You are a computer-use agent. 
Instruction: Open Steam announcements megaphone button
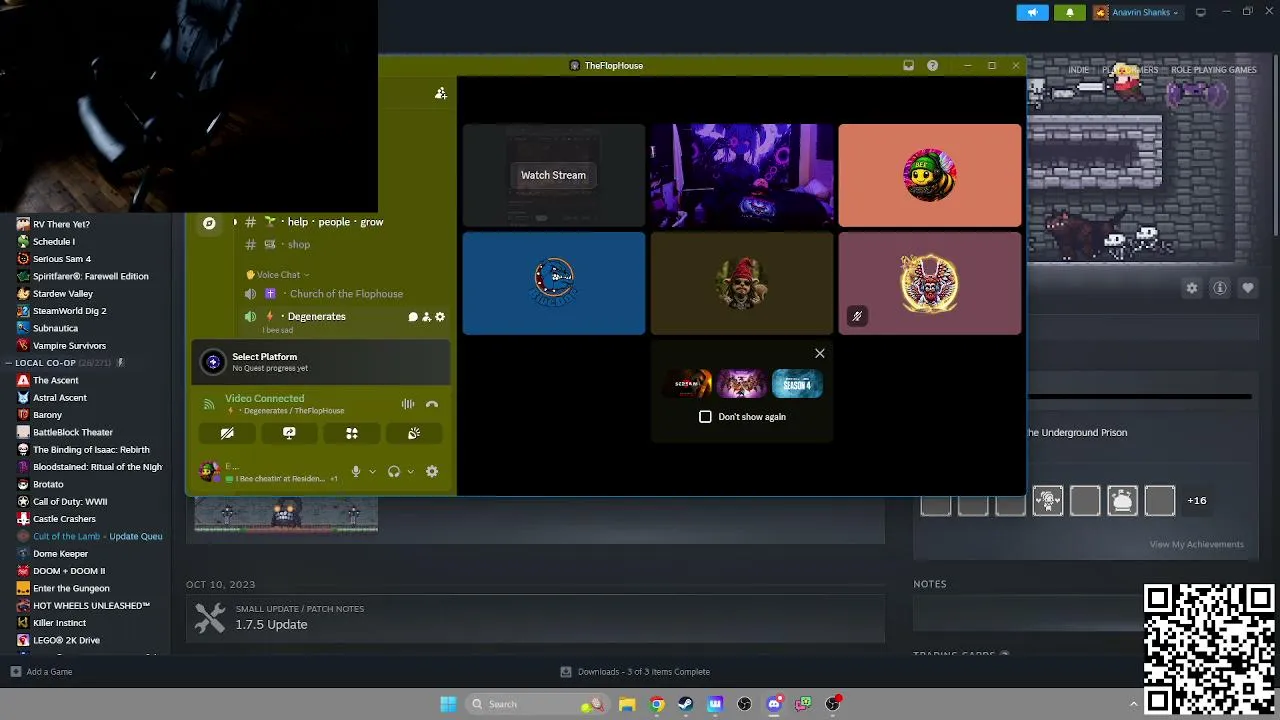(x=1033, y=12)
